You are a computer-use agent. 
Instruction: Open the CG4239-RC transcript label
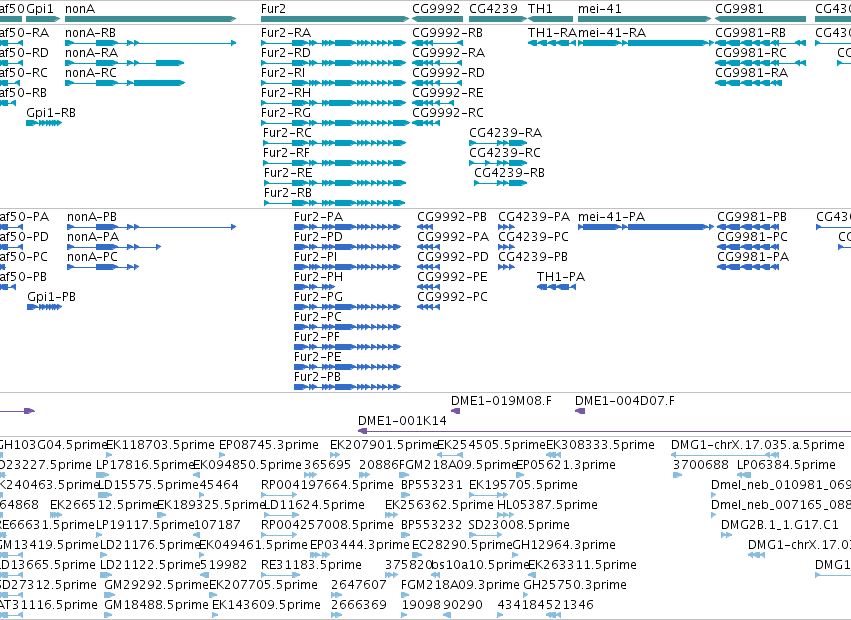[x=505, y=153]
